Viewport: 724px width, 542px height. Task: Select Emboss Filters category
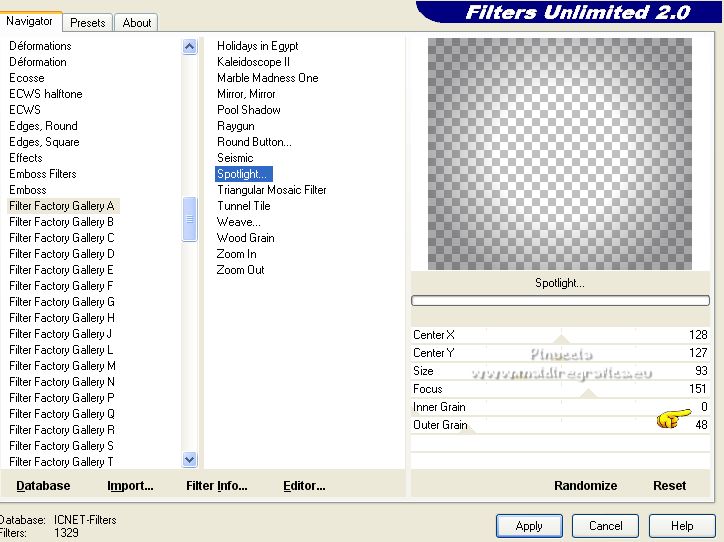pyautogui.click(x=42, y=174)
